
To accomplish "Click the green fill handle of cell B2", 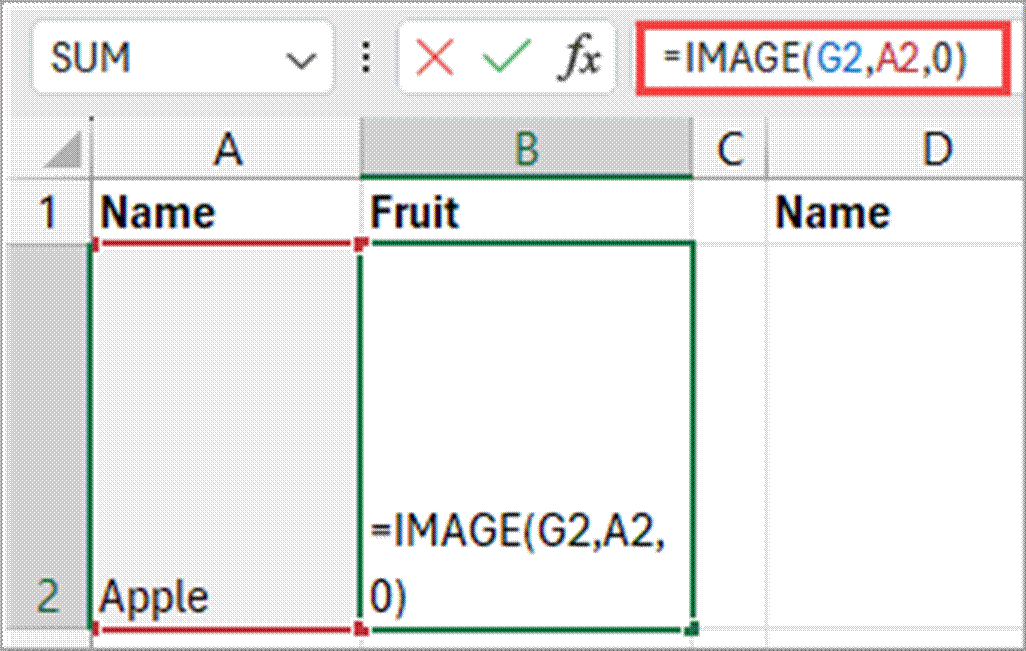I will coord(692,630).
